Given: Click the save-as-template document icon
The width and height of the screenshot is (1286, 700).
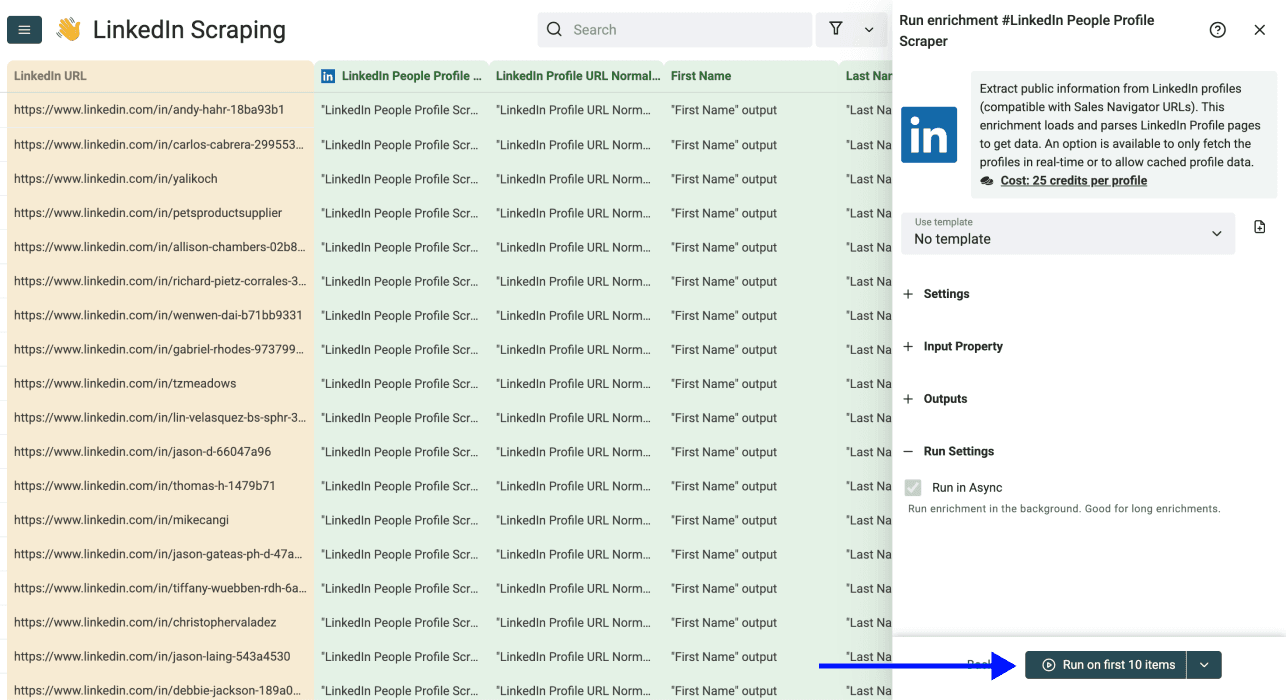Looking at the screenshot, I should tap(1259, 226).
